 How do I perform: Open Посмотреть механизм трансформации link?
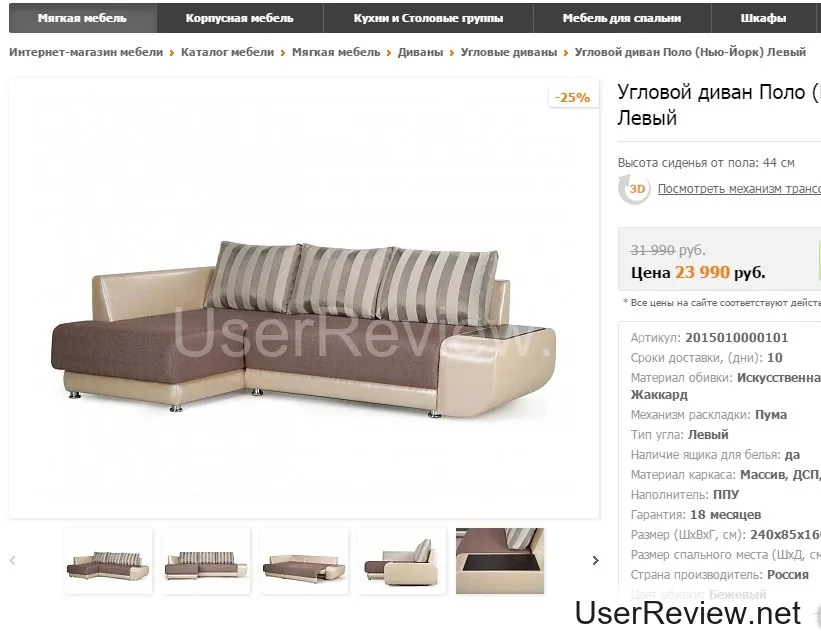739,189
